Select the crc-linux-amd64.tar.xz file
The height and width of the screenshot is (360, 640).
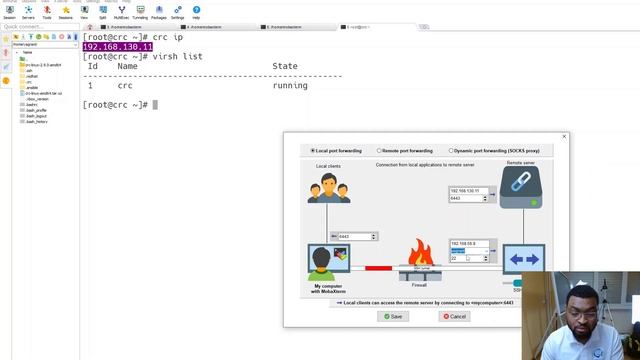click(x=41, y=93)
